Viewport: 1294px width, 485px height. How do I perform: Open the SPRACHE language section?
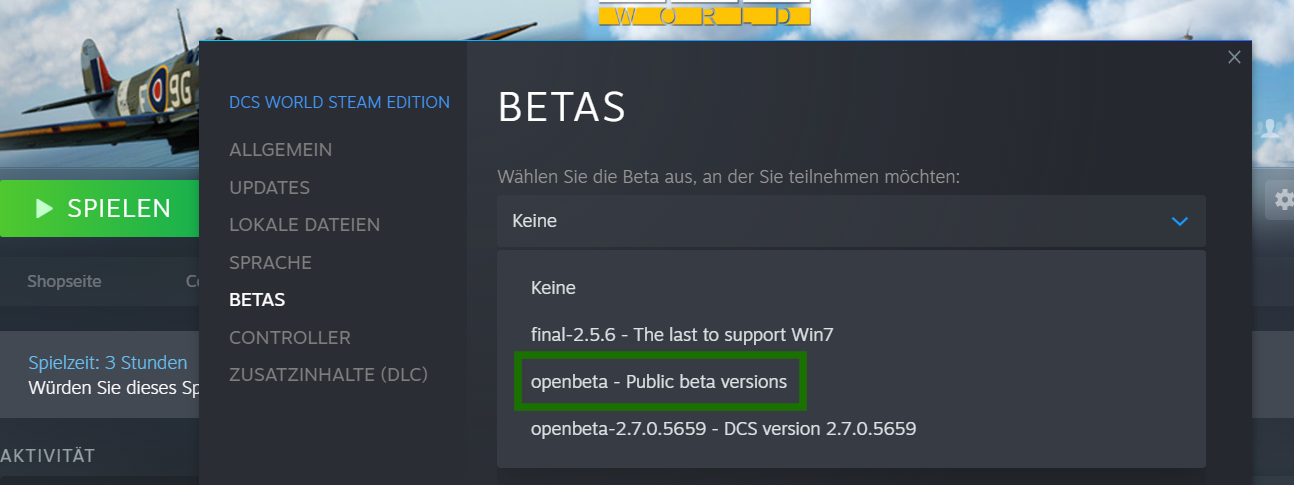click(270, 263)
